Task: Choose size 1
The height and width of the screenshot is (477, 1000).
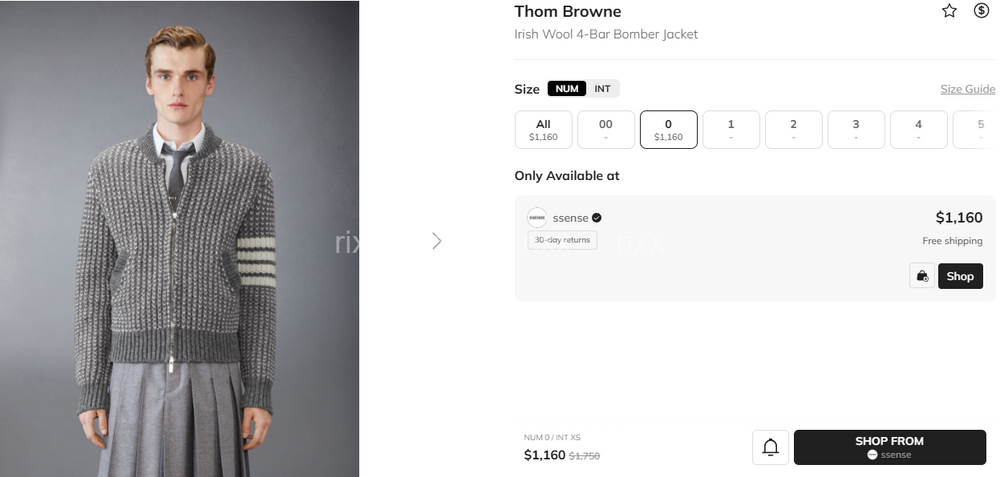Action: (731, 129)
